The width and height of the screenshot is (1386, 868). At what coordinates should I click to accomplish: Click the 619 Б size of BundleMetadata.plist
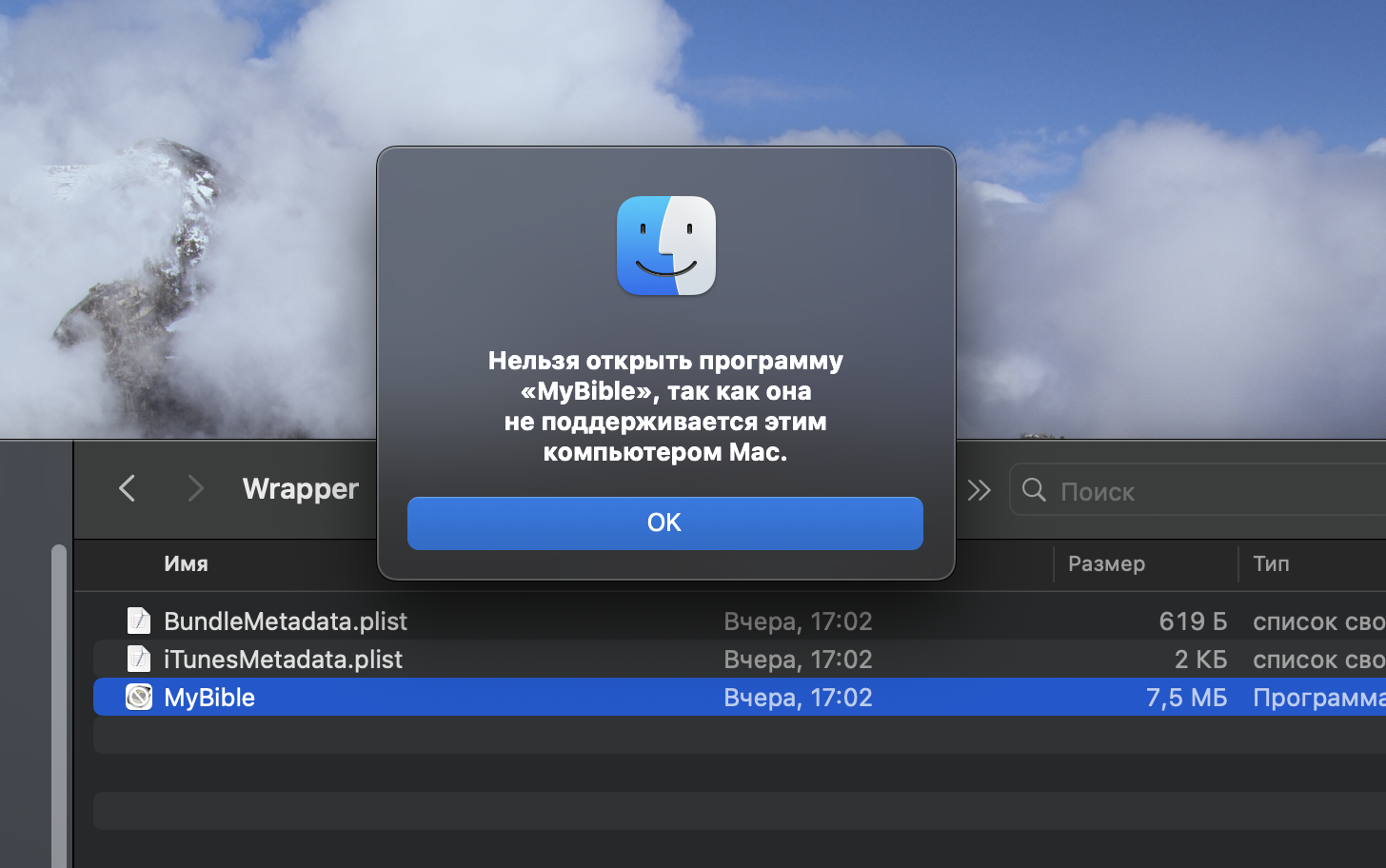pos(1193,621)
